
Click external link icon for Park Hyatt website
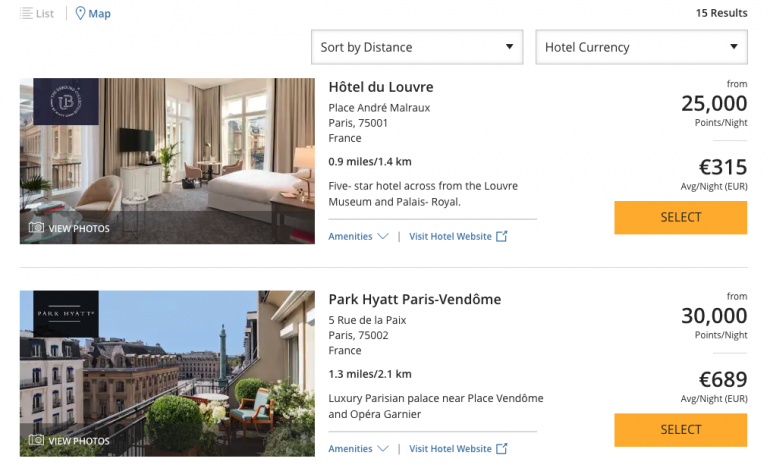[x=502, y=449]
